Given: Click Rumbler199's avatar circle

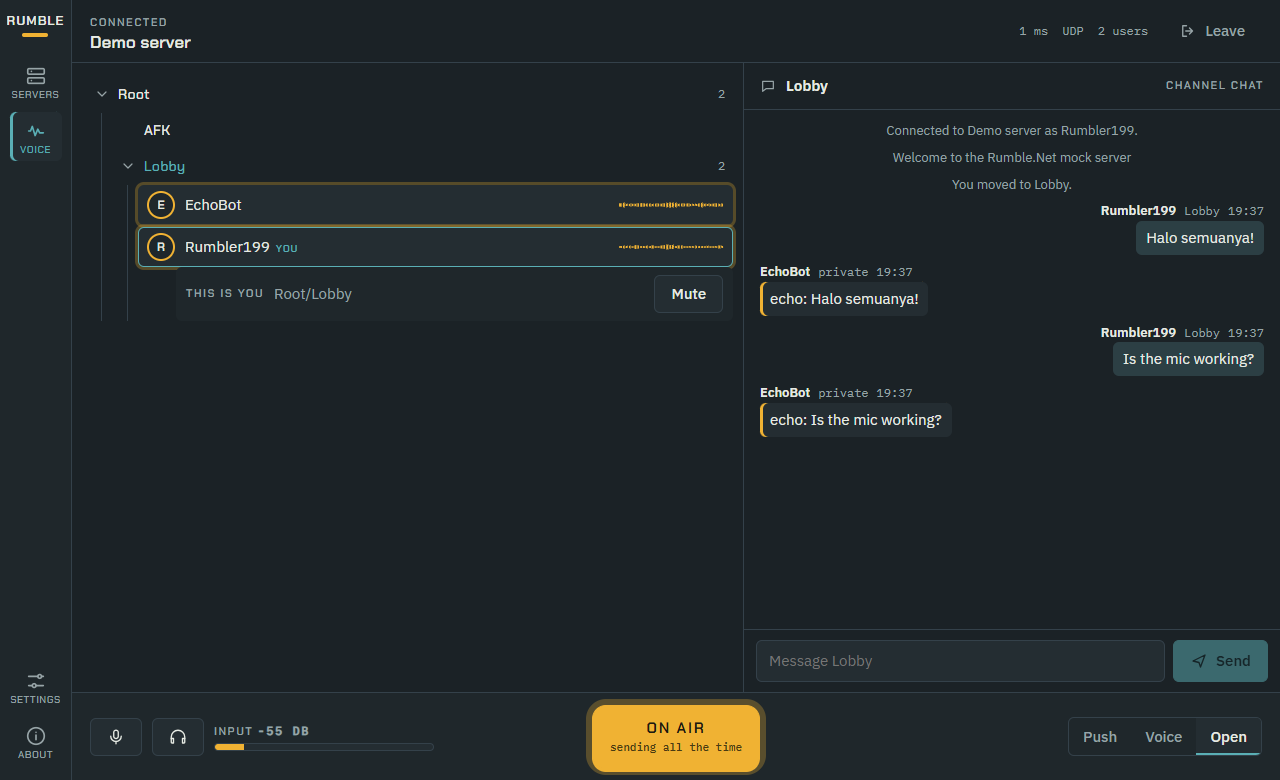Looking at the screenshot, I should coord(161,247).
